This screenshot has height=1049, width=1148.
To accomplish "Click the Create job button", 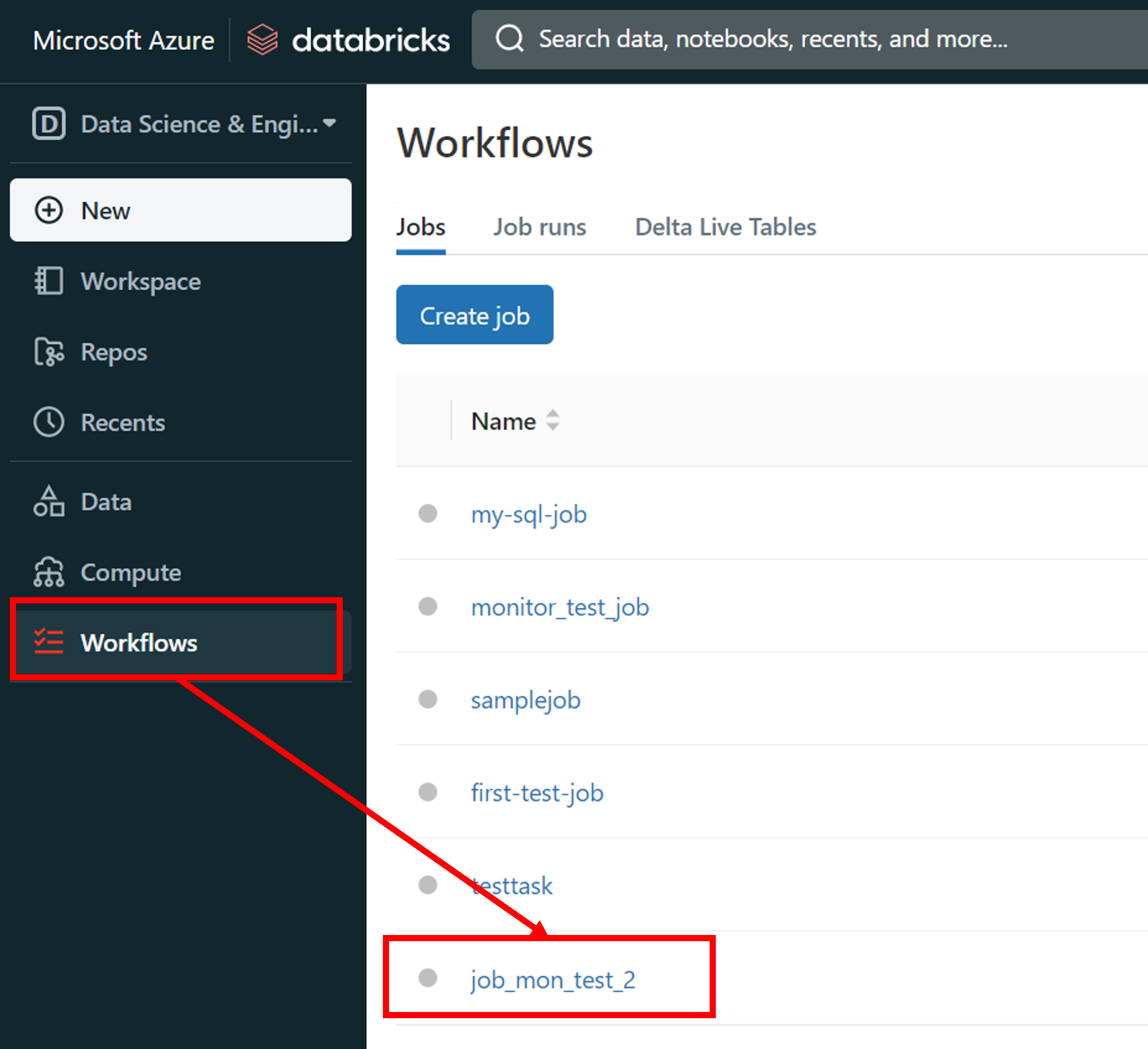I will (x=475, y=315).
